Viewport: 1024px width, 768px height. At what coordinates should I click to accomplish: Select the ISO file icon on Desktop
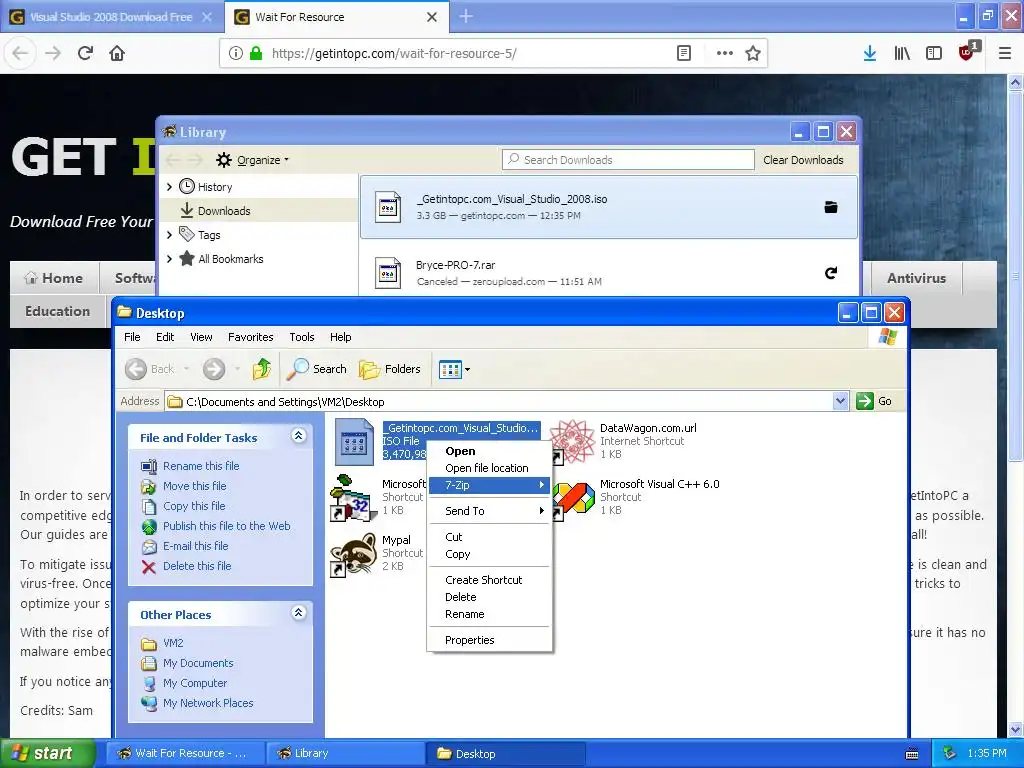[x=354, y=441]
